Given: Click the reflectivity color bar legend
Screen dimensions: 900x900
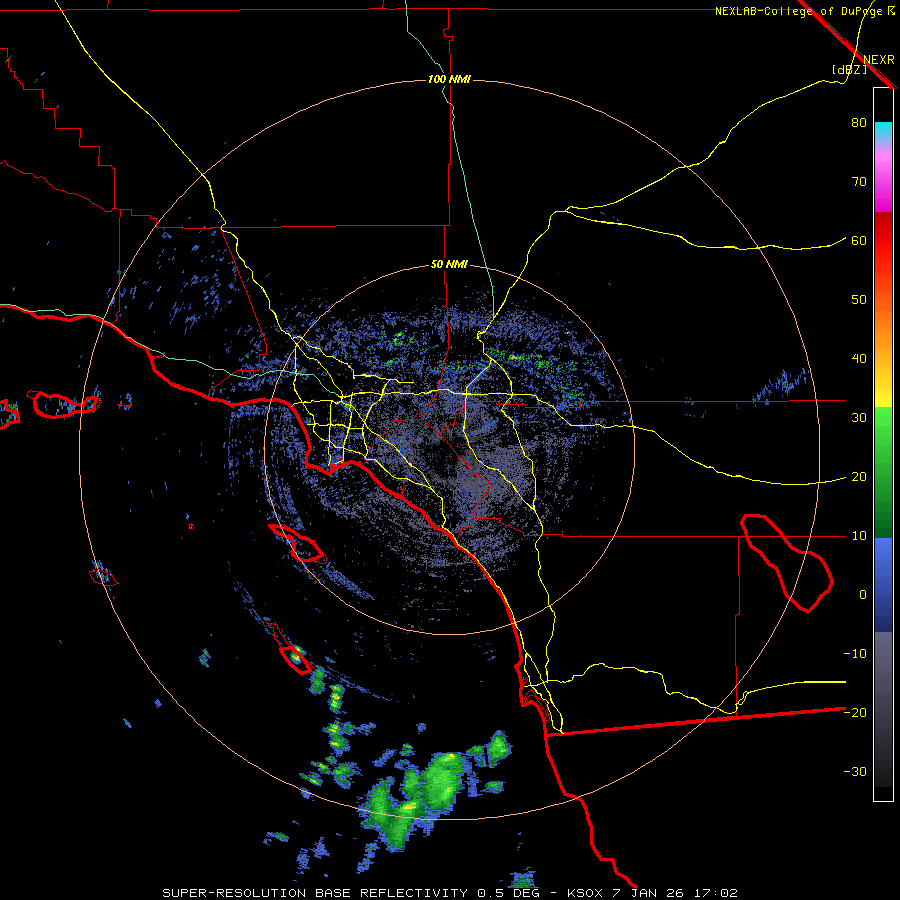Looking at the screenshot, I should (x=883, y=444).
